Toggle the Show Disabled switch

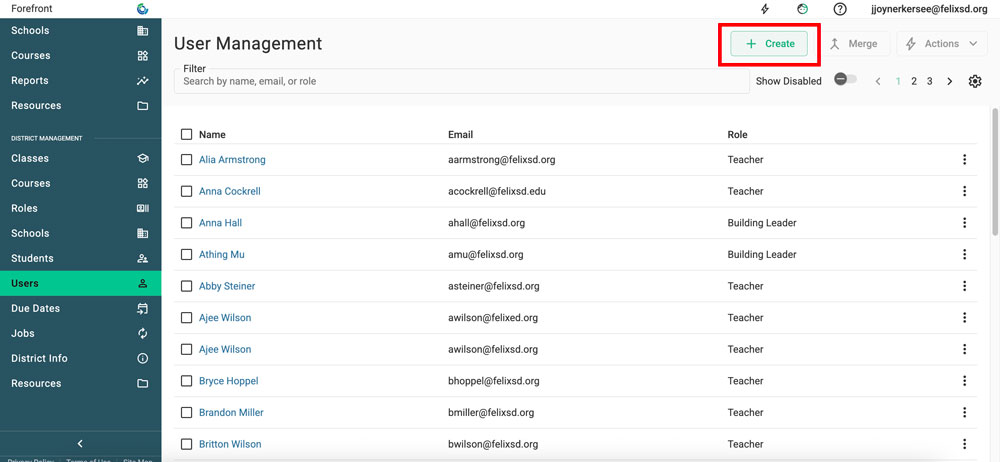(845, 80)
